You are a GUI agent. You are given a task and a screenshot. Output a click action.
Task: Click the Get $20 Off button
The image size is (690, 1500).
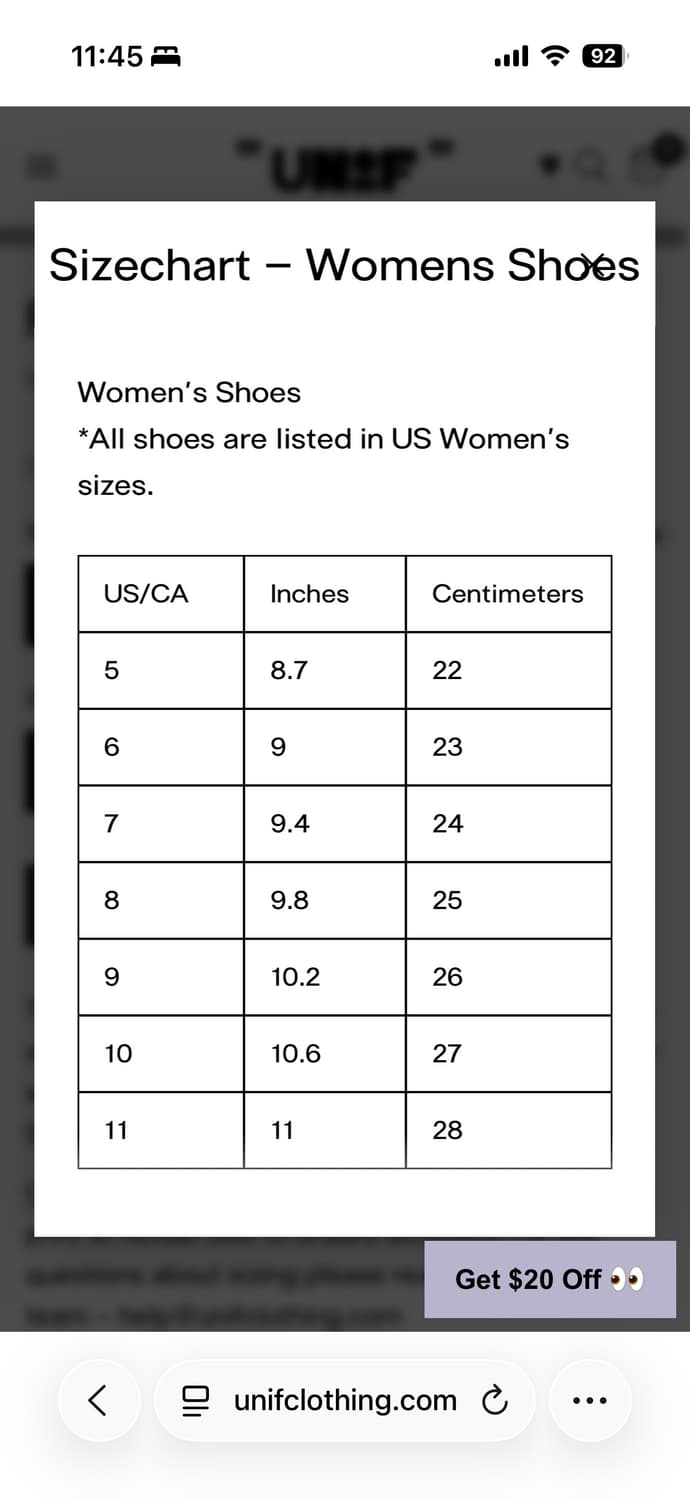[x=549, y=1279]
